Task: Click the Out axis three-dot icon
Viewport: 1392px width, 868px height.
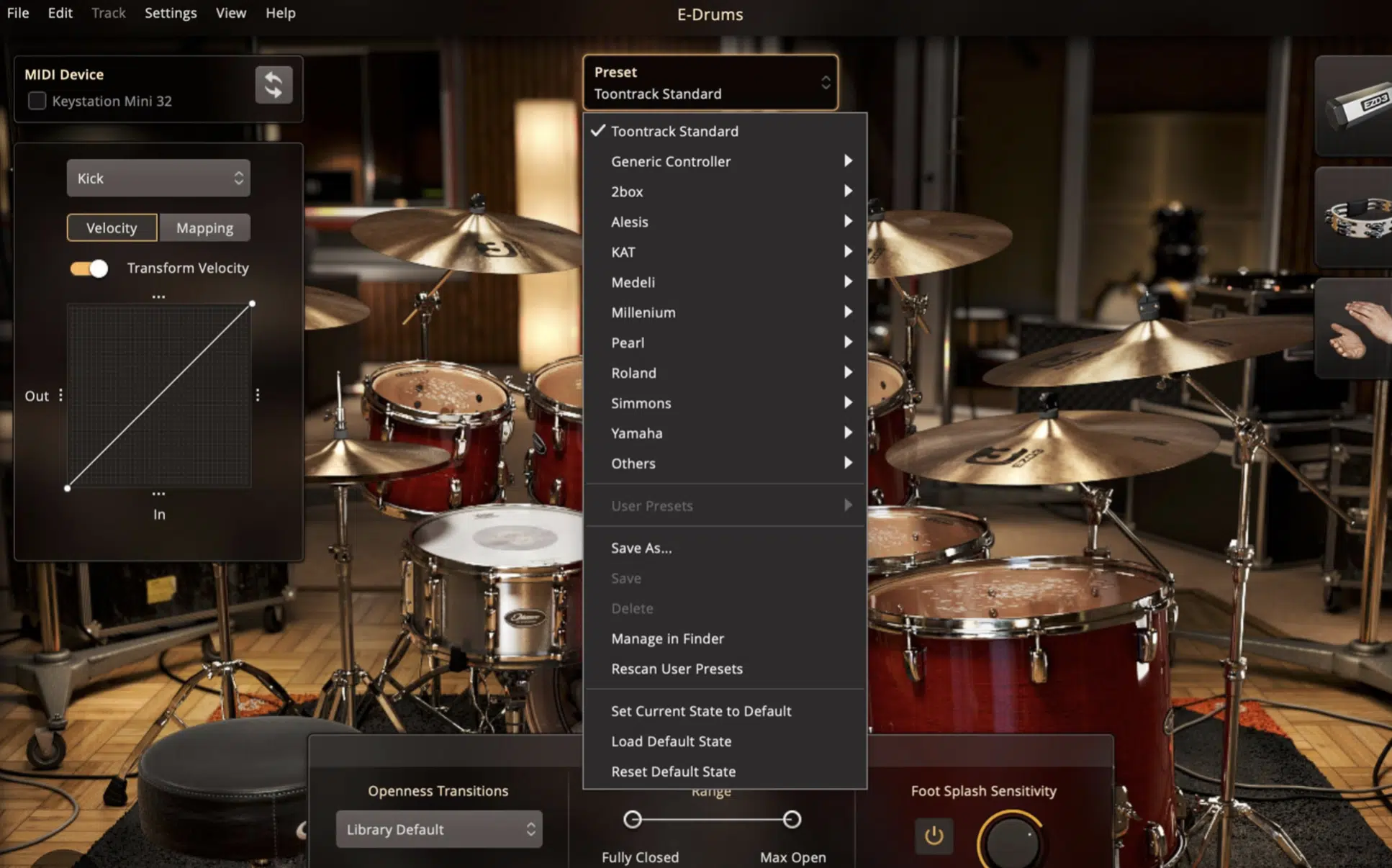Action: 62,395
